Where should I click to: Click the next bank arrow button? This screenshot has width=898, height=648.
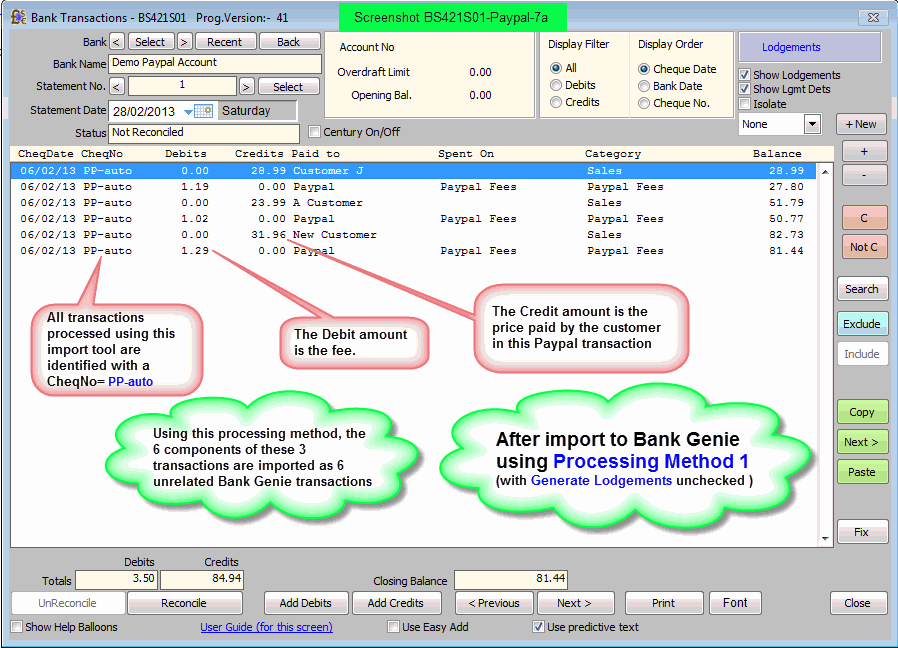[184, 42]
